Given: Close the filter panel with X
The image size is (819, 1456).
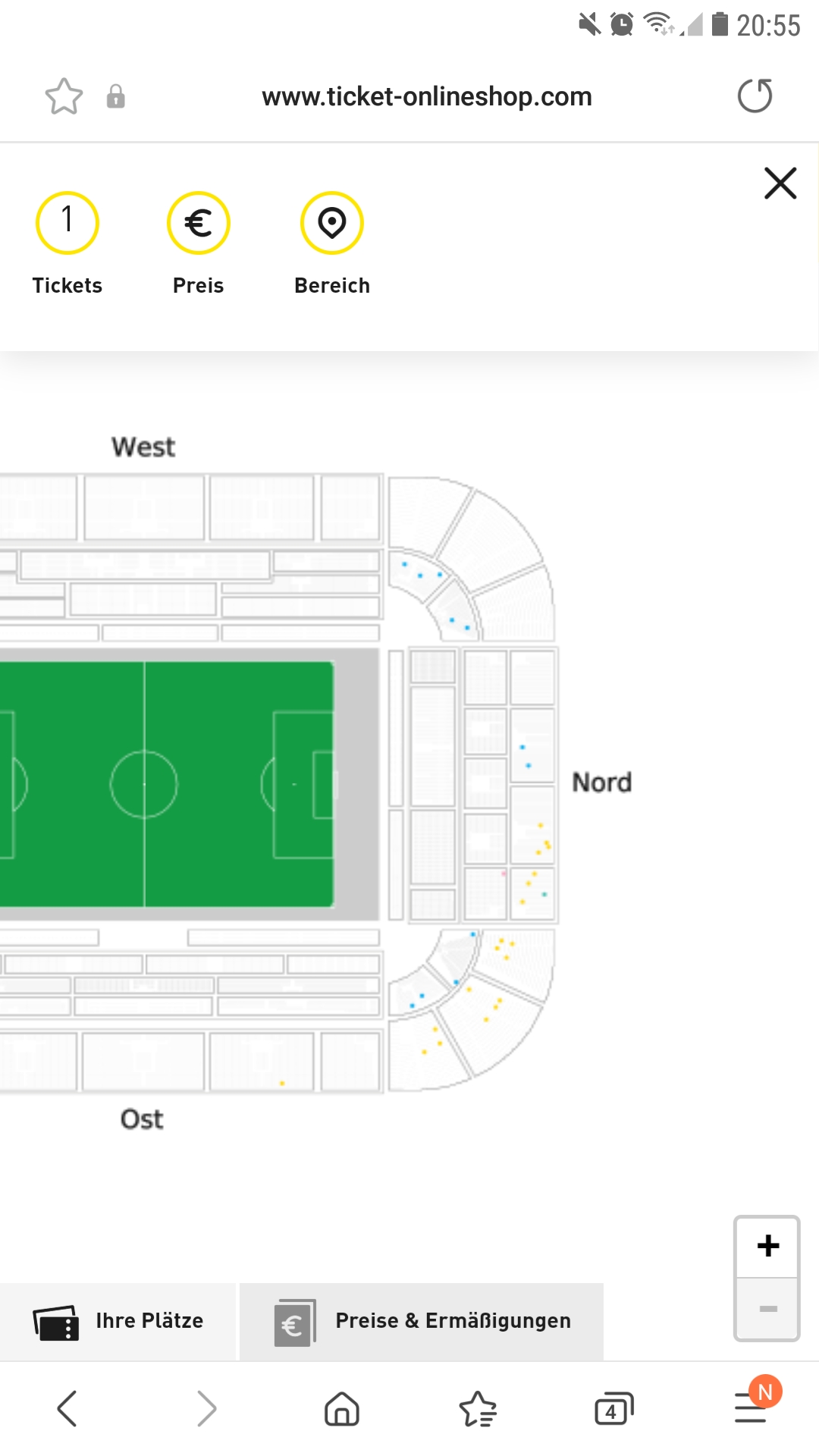Looking at the screenshot, I should point(780,184).
